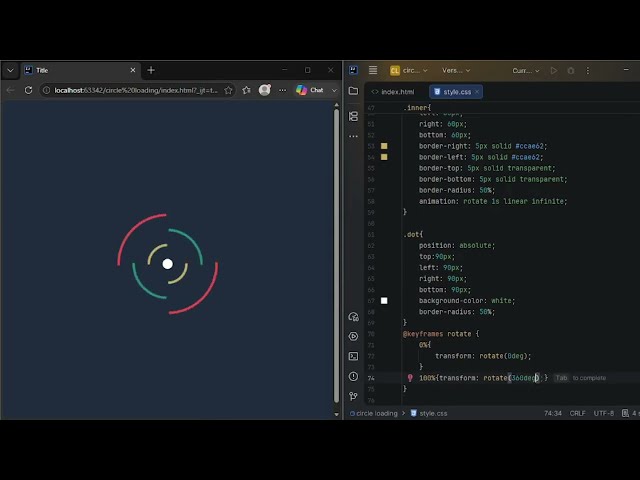Open the circ... project dropdown
Viewport: 640px width, 480px height.
(409, 71)
